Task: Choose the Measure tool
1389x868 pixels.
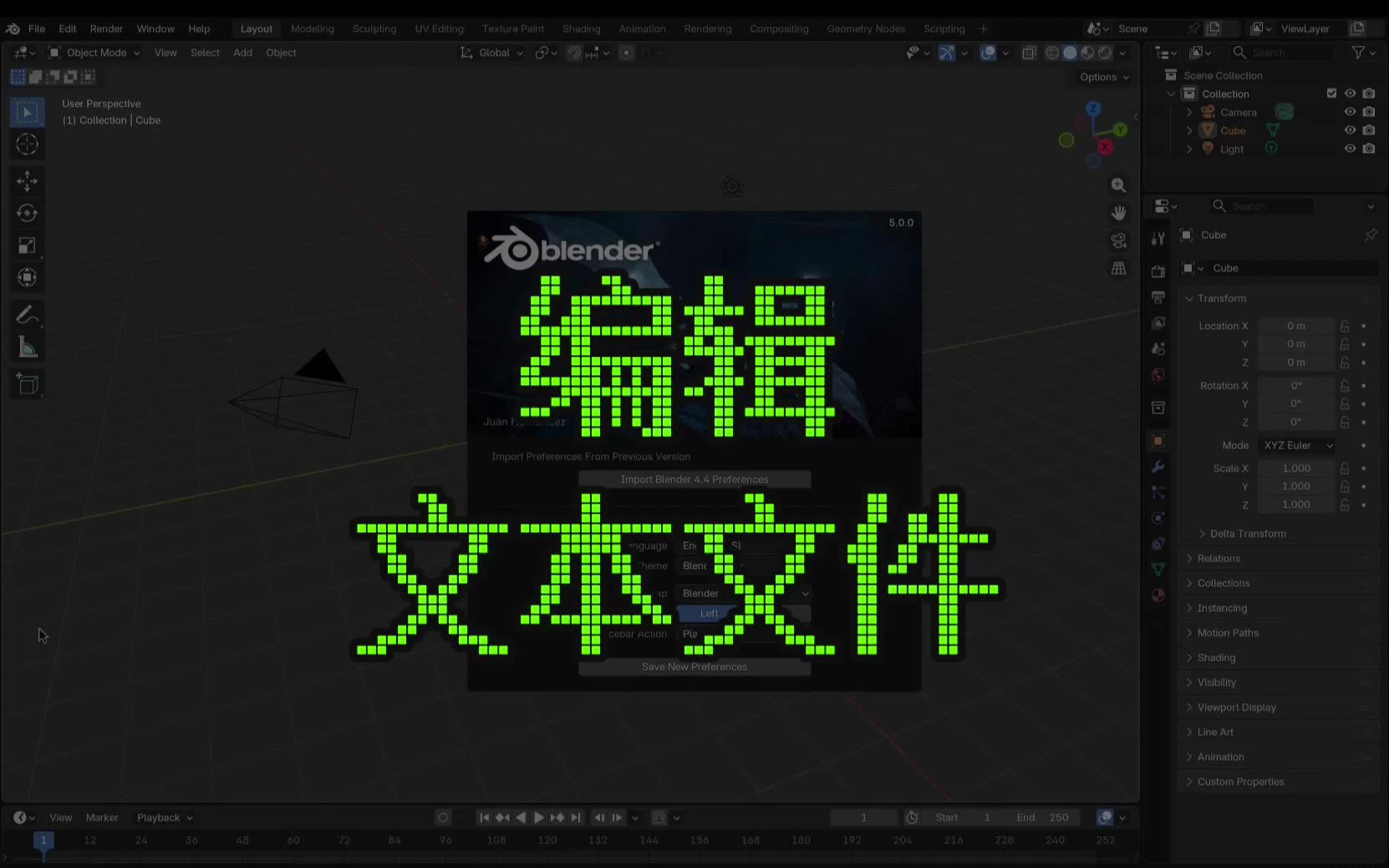Action: click(27, 348)
